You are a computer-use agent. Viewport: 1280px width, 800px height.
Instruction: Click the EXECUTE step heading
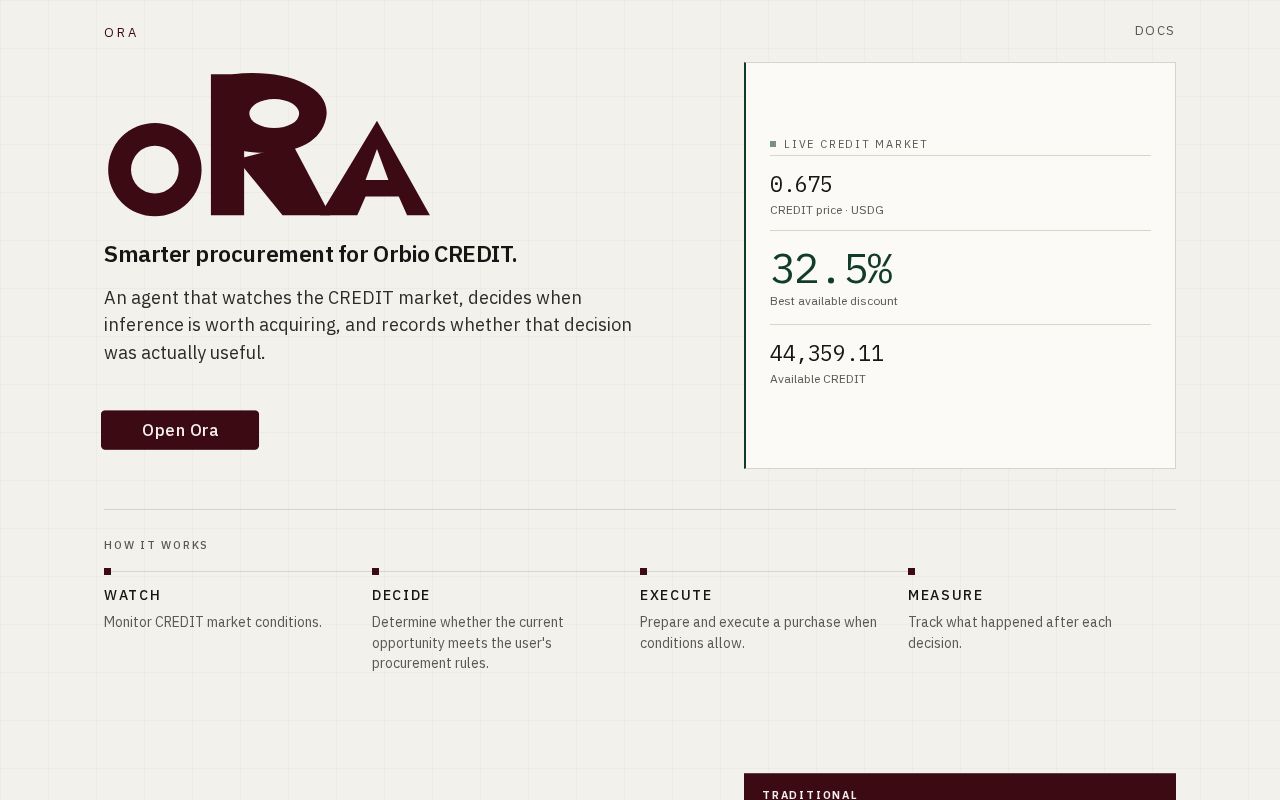(676, 595)
